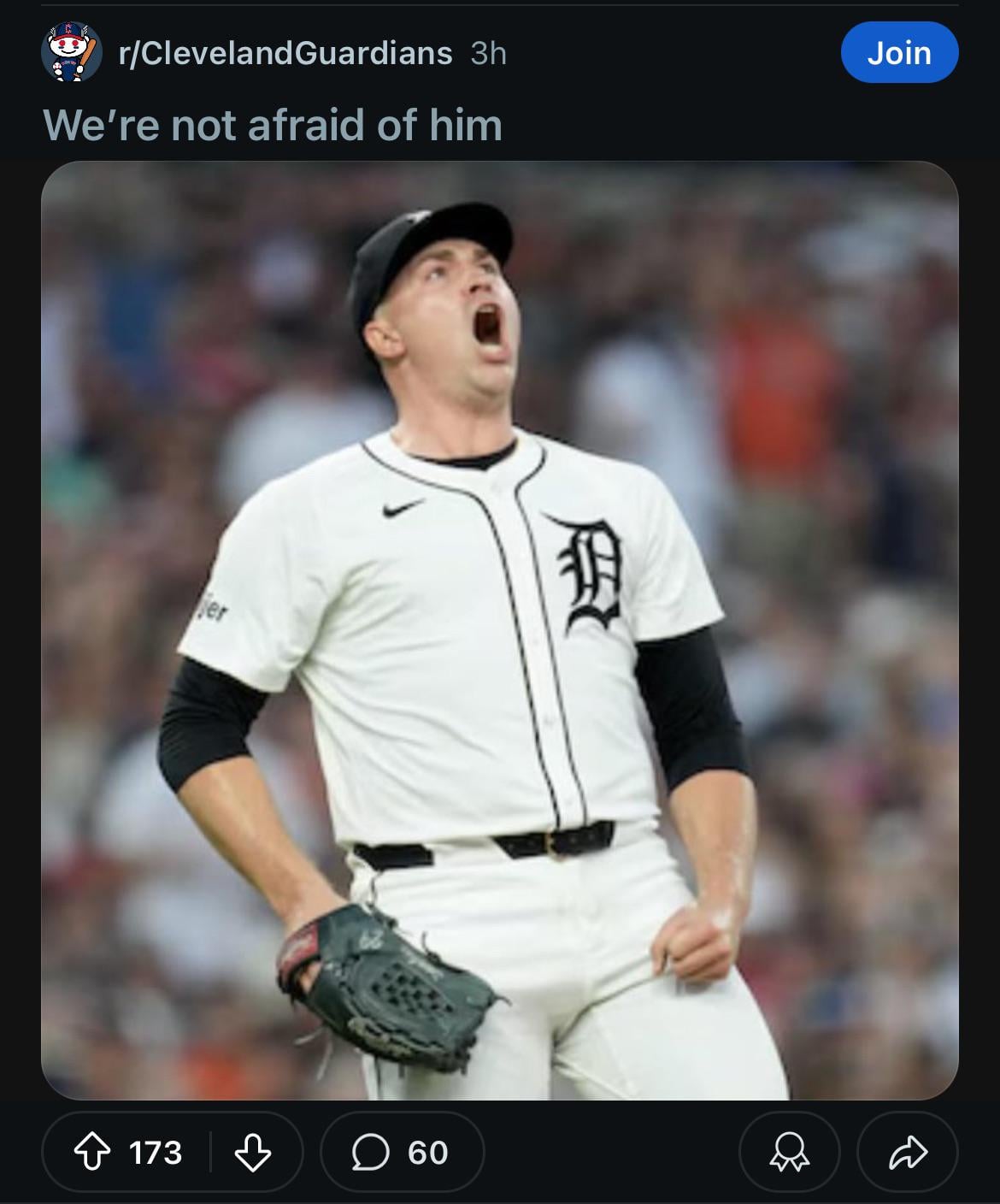Viewport: 1000px width, 1204px height.
Task: Open the r/ClevelandGuardians community avatar
Action: (72, 53)
